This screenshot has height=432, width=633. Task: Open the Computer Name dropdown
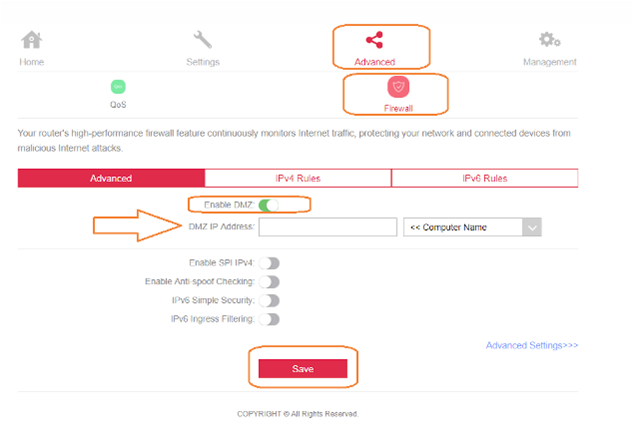tap(472, 227)
